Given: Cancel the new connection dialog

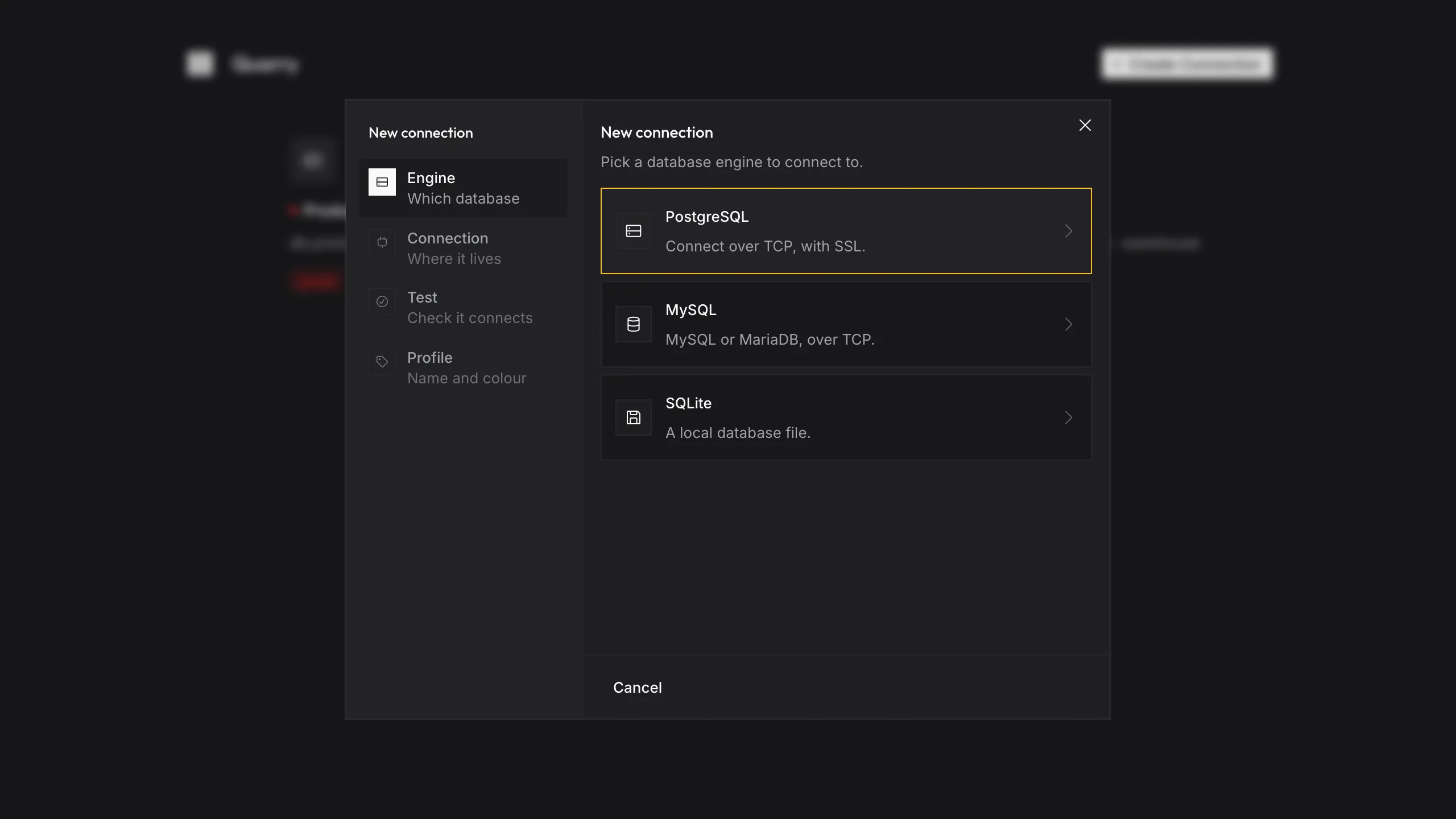Looking at the screenshot, I should 637,688.
